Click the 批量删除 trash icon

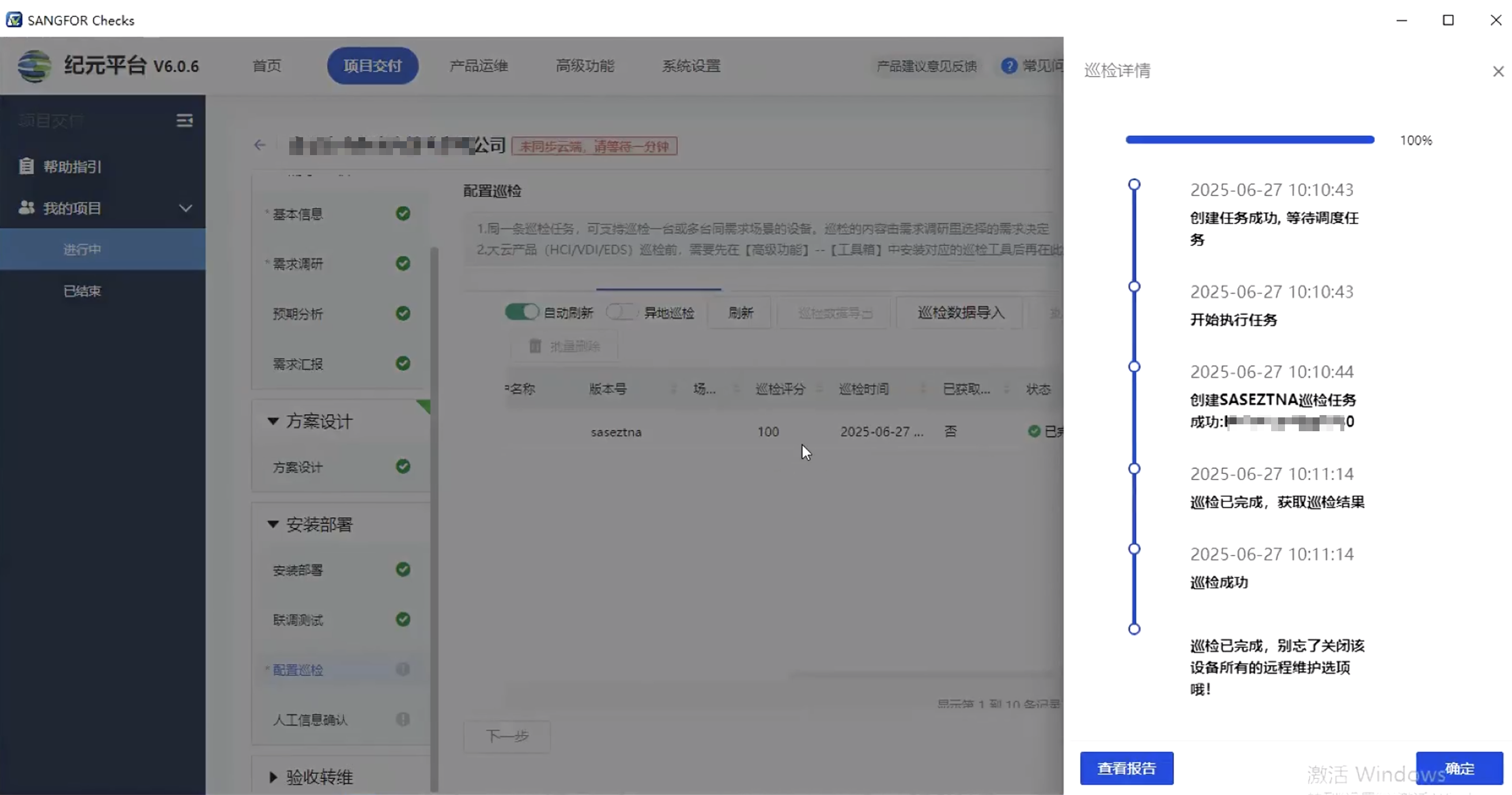(535, 346)
